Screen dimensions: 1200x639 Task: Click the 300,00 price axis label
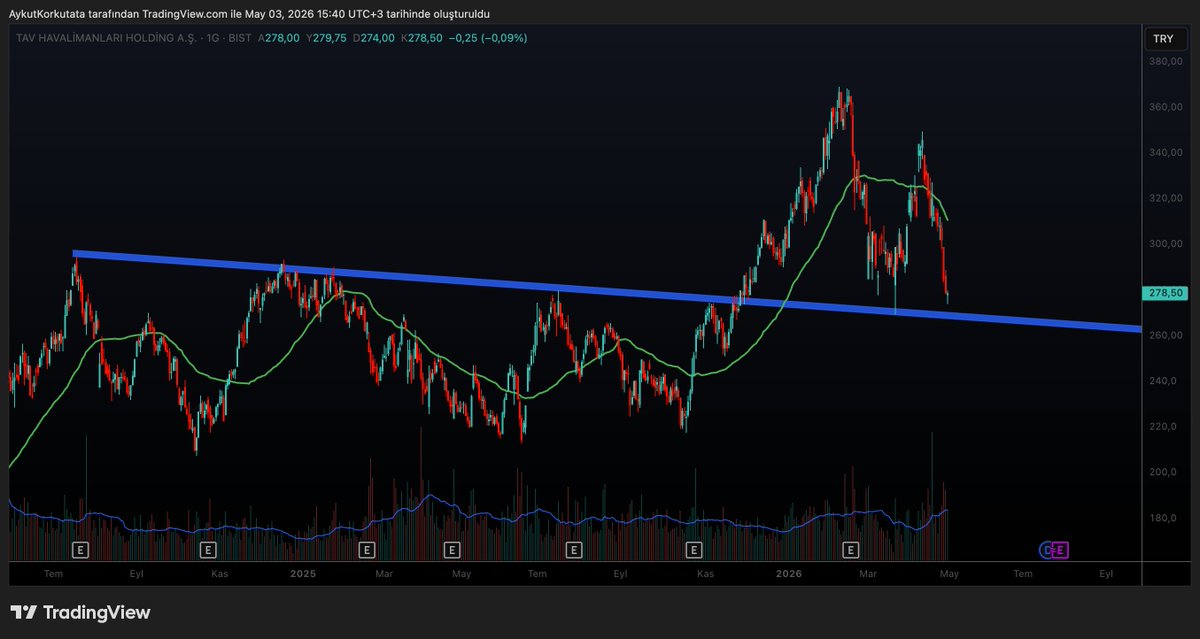point(1165,244)
